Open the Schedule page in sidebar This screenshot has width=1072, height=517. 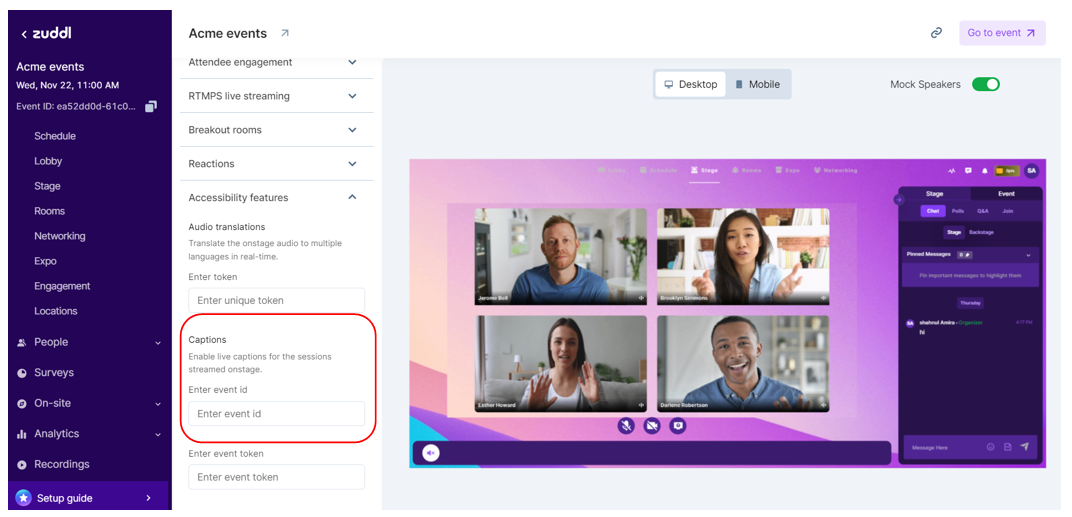(55, 136)
